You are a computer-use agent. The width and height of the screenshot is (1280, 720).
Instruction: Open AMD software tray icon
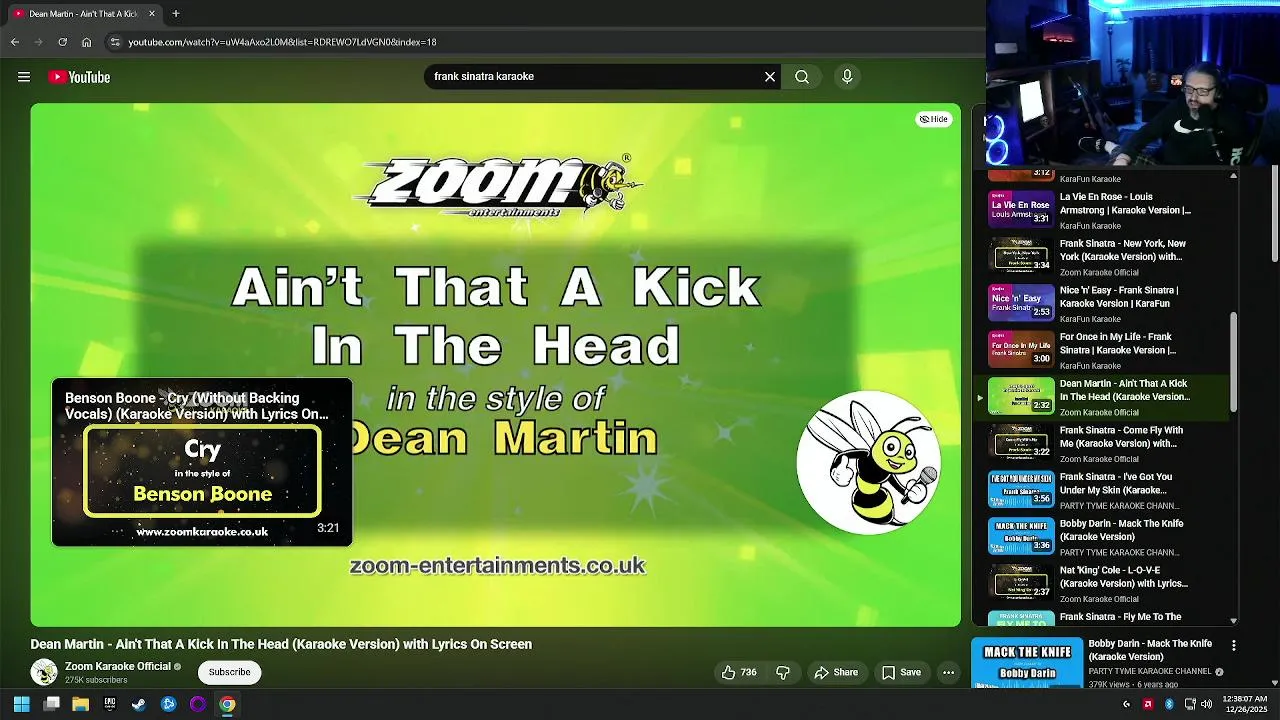[1147, 704]
